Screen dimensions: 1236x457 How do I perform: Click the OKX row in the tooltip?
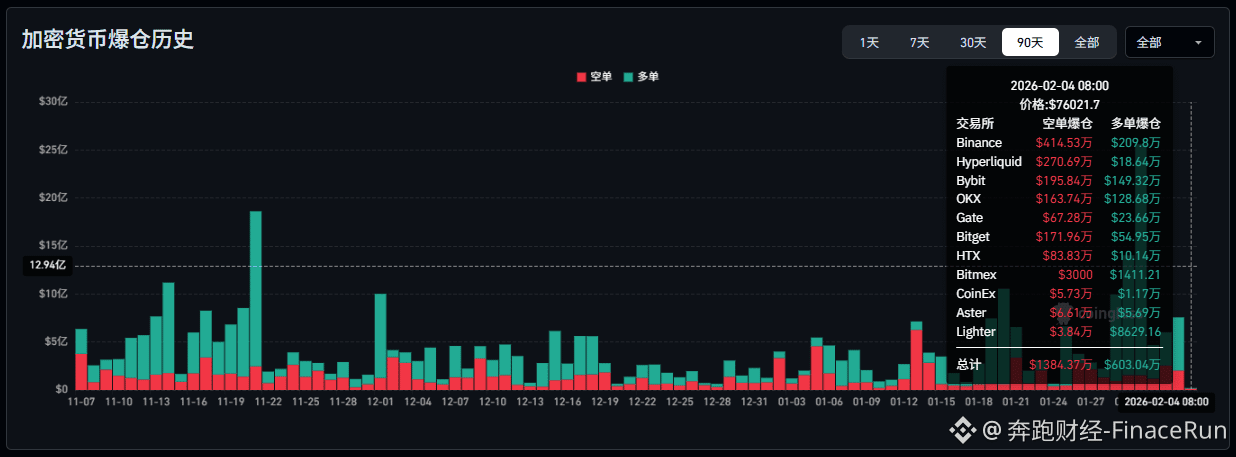tap(1058, 199)
